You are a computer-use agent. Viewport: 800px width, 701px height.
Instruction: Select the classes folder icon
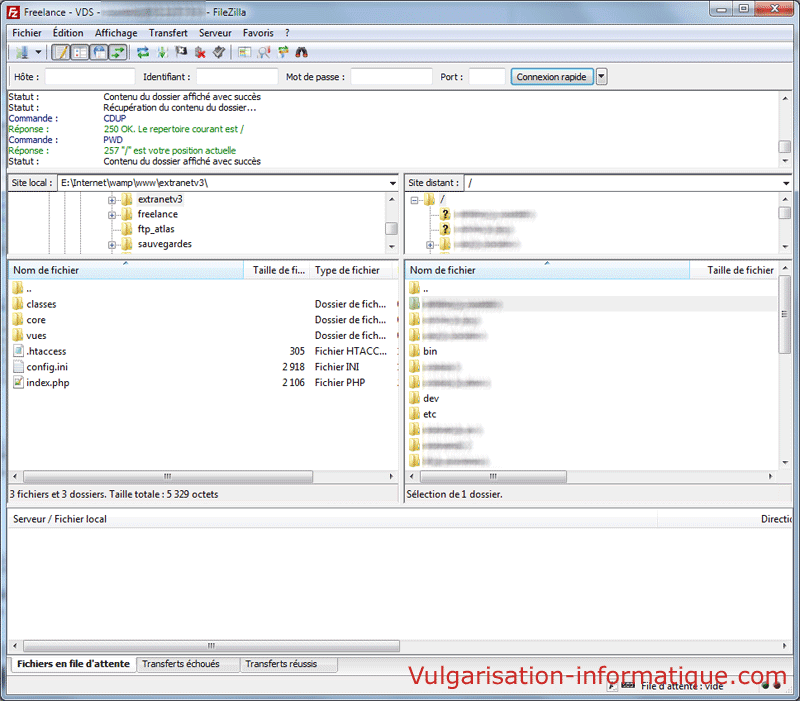click(18, 304)
